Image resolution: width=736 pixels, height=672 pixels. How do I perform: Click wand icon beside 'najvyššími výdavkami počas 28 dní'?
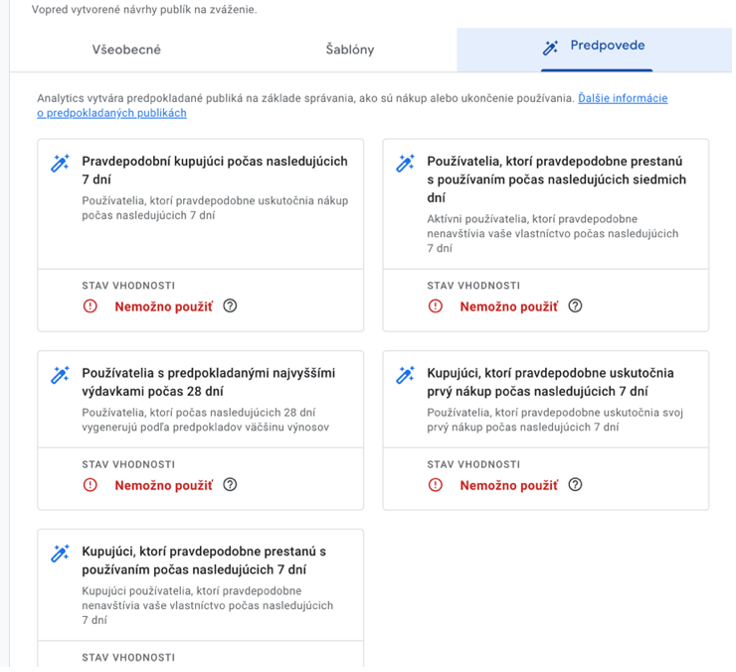click(x=60, y=375)
